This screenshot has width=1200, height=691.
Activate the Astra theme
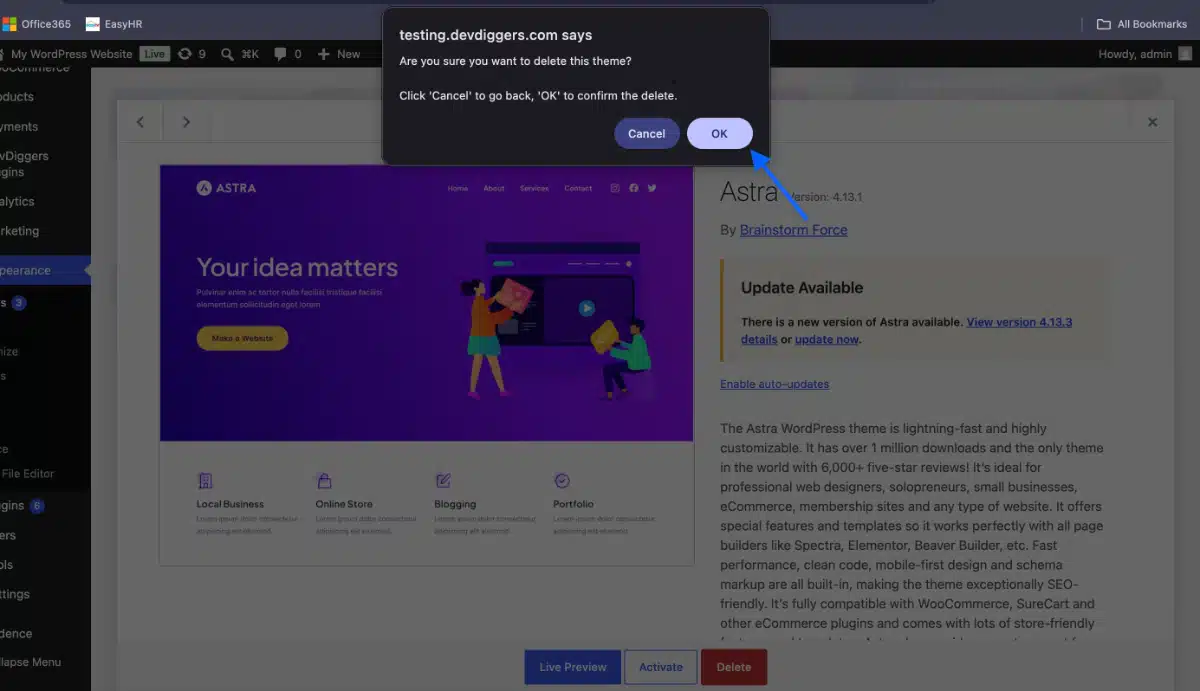pyautogui.click(x=661, y=667)
